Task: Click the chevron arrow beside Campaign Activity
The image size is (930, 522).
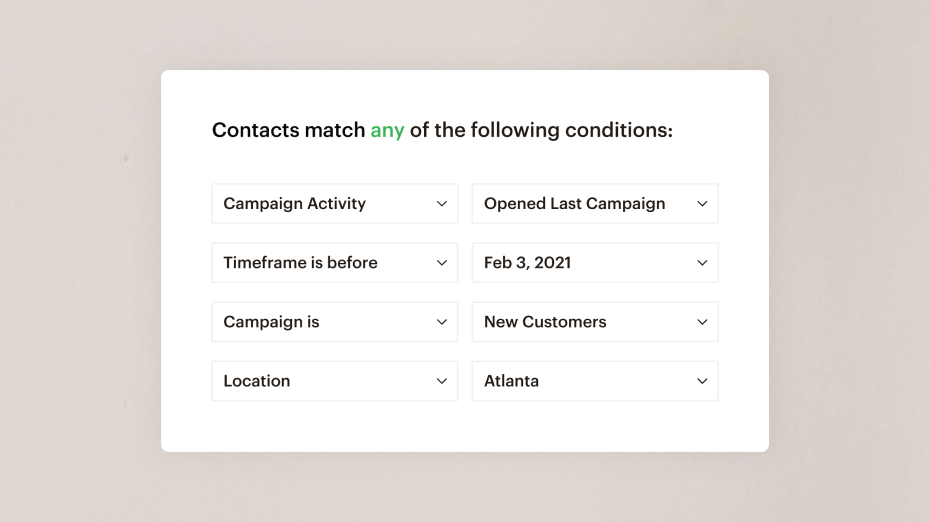Action: tap(442, 204)
